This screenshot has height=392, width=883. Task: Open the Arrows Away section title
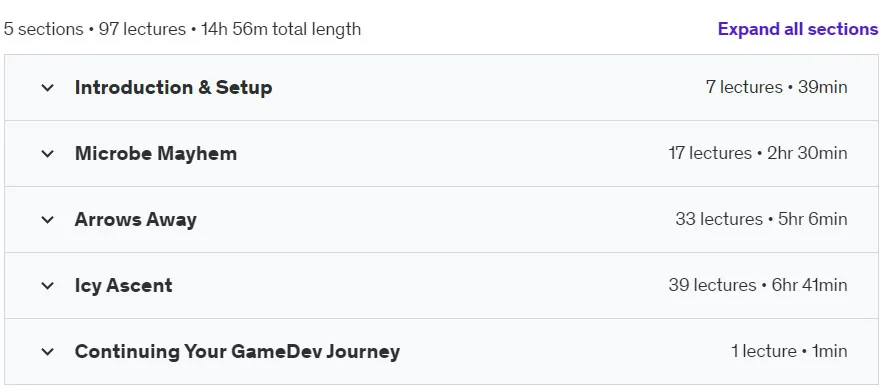coord(136,219)
